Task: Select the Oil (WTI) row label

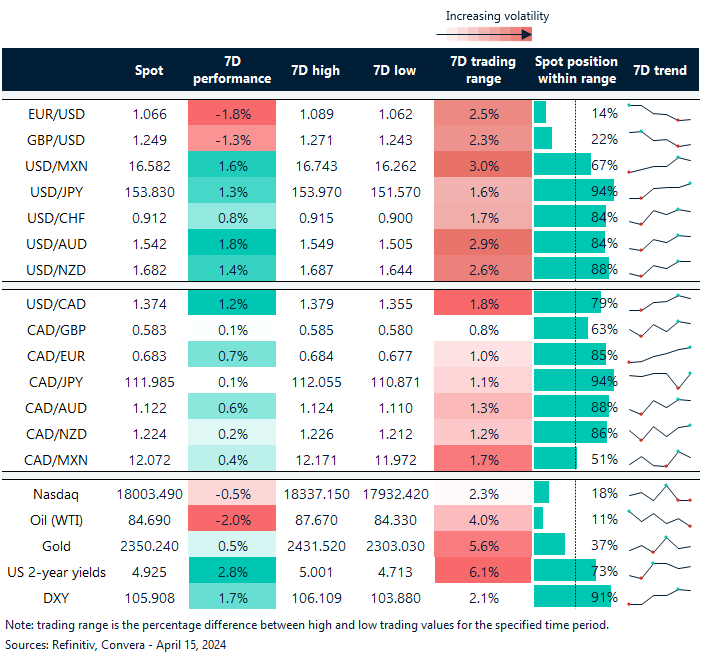Action: (55, 519)
